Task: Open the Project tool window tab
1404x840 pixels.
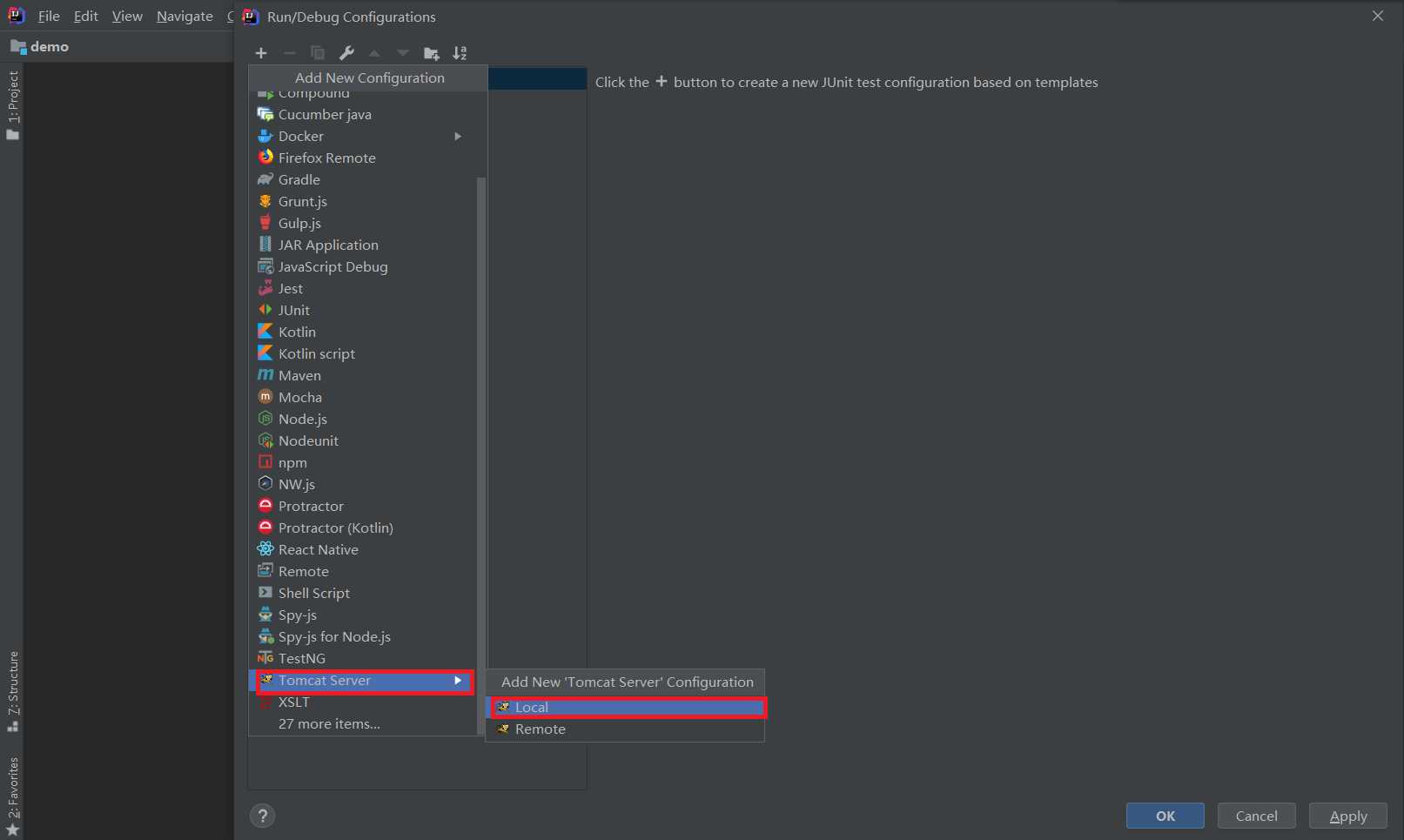Action: point(12,104)
